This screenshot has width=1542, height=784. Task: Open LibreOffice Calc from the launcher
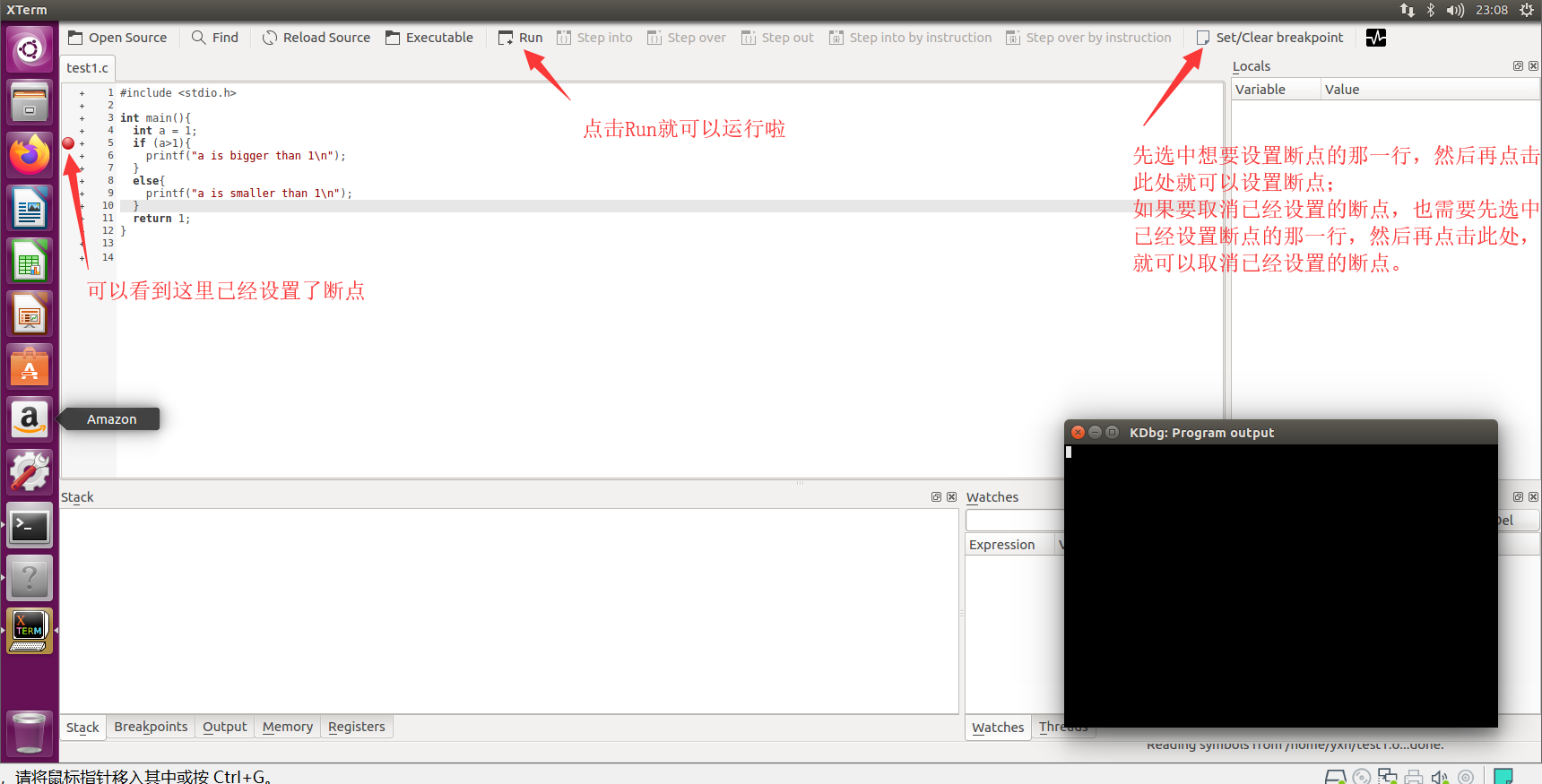click(x=30, y=261)
